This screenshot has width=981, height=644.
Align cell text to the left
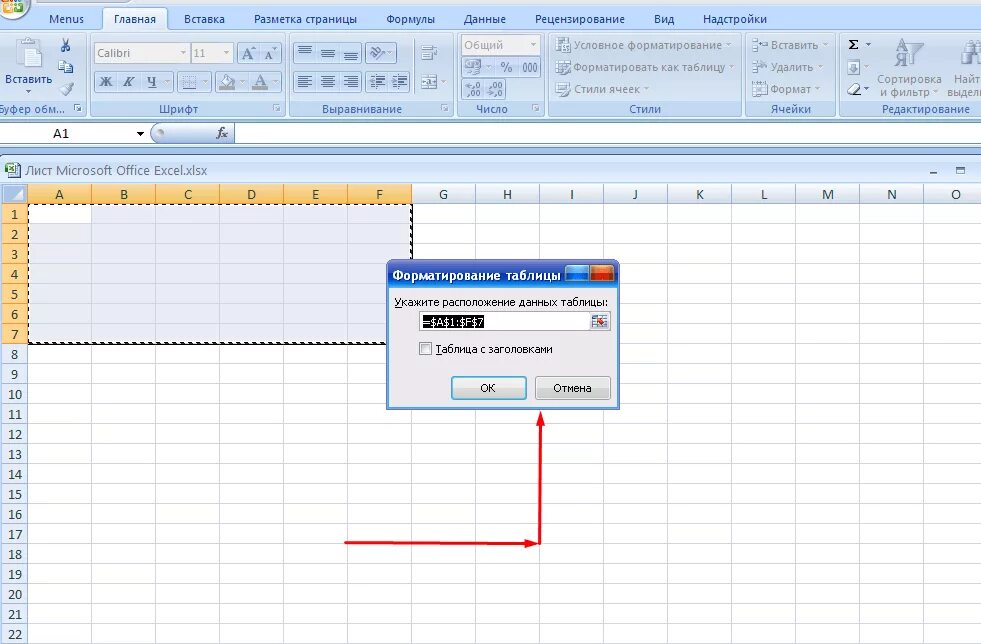point(305,81)
